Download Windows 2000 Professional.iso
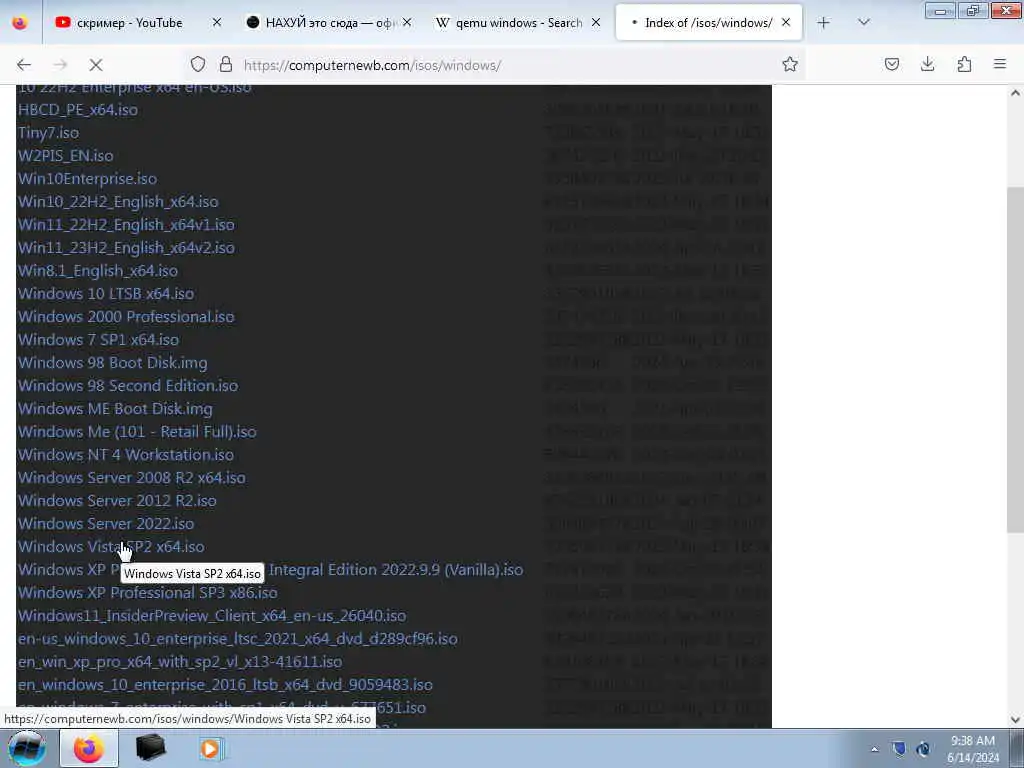Screen dimensions: 1024x768 126,317
